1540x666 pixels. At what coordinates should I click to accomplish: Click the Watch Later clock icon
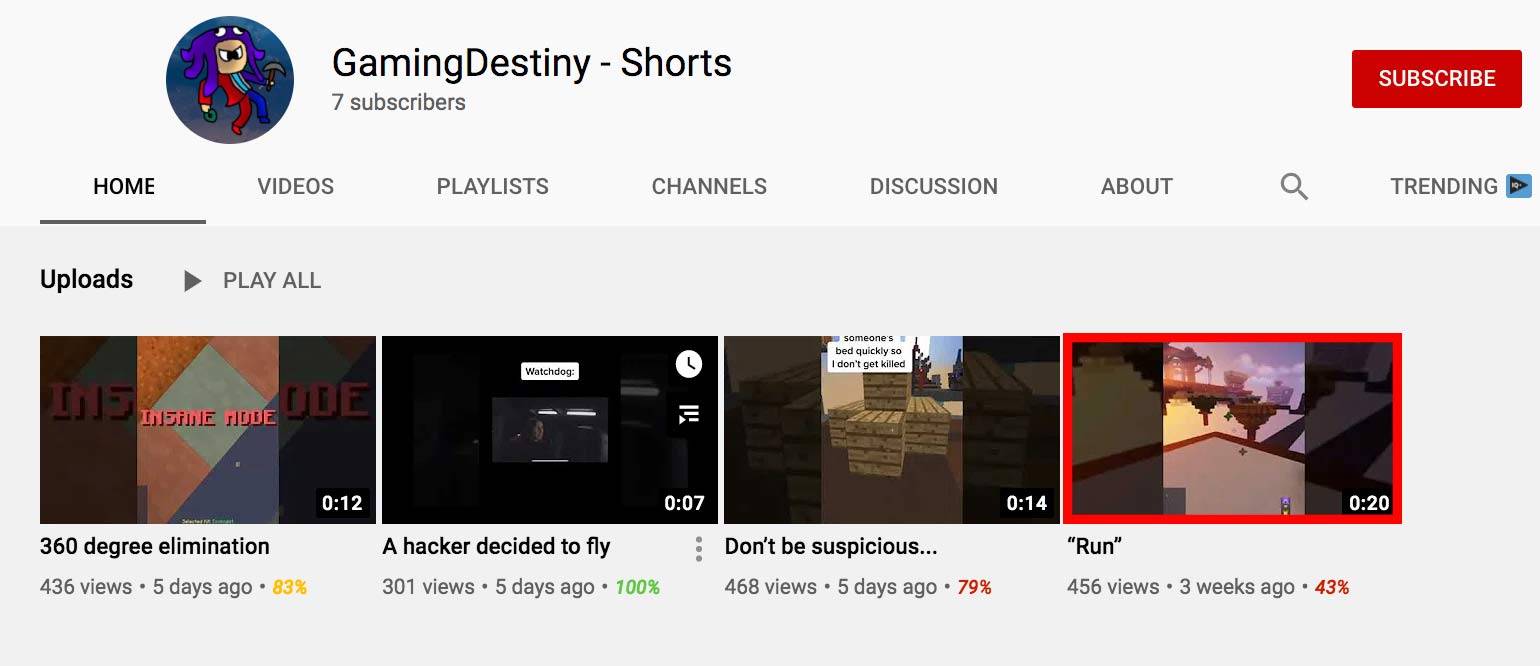click(689, 364)
